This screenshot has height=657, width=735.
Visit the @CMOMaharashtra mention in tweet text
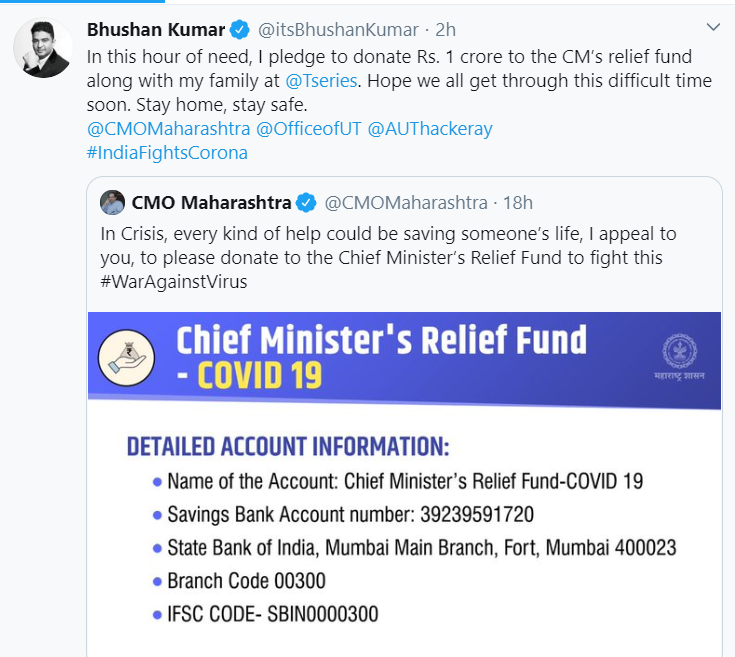coord(169,129)
